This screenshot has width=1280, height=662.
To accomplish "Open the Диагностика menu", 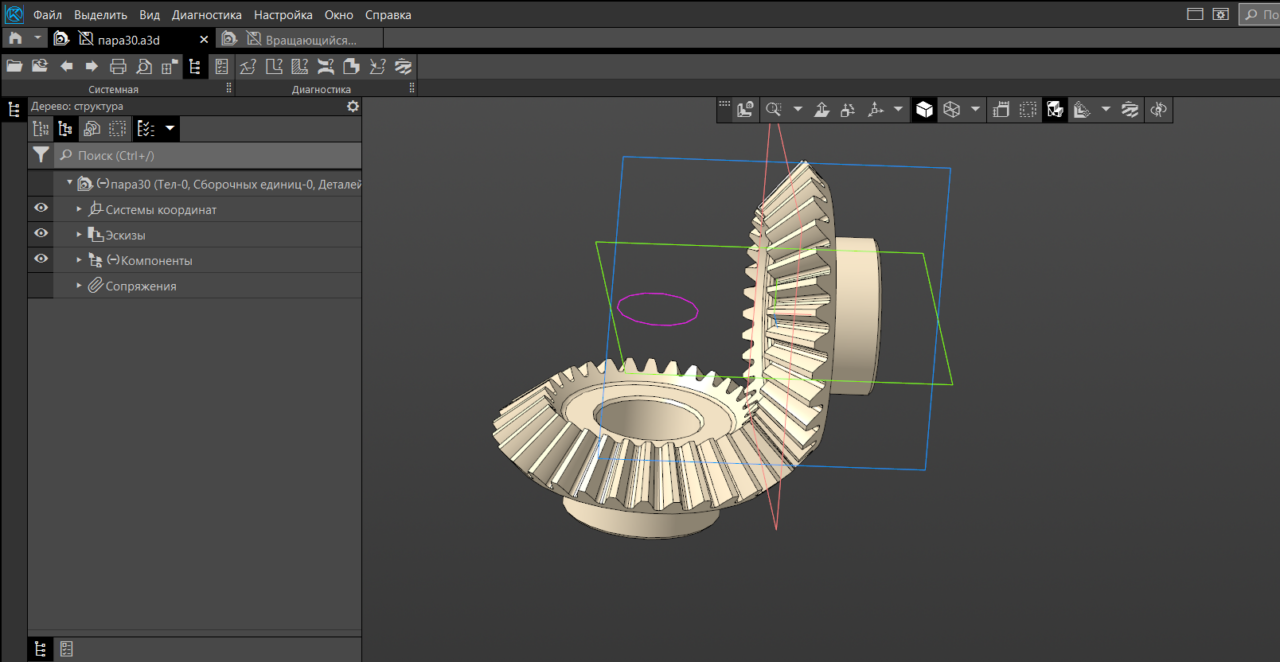I will coord(206,15).
